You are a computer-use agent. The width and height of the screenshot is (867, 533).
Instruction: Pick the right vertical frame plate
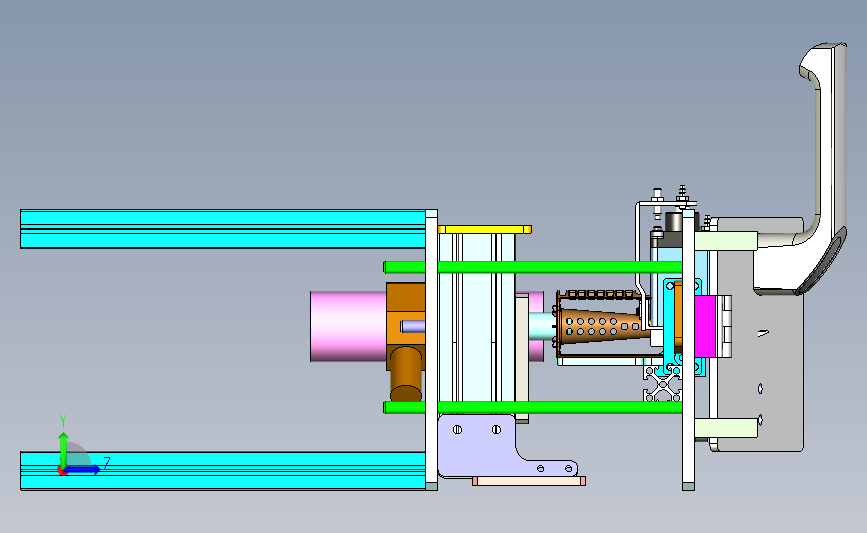(688, 350)
